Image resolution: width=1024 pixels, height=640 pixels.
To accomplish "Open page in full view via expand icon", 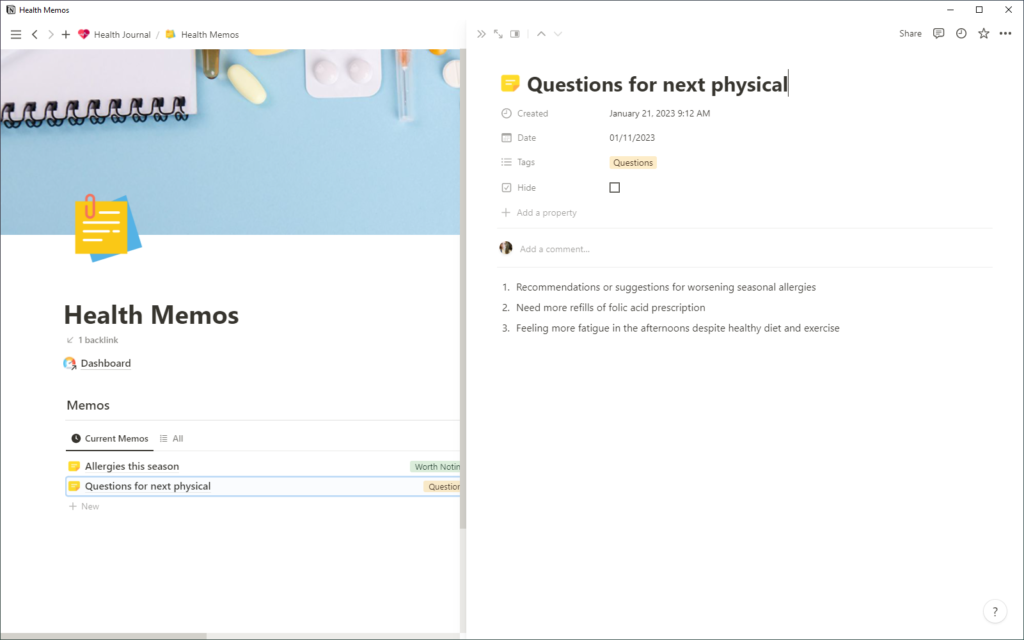I will (498, 34).
